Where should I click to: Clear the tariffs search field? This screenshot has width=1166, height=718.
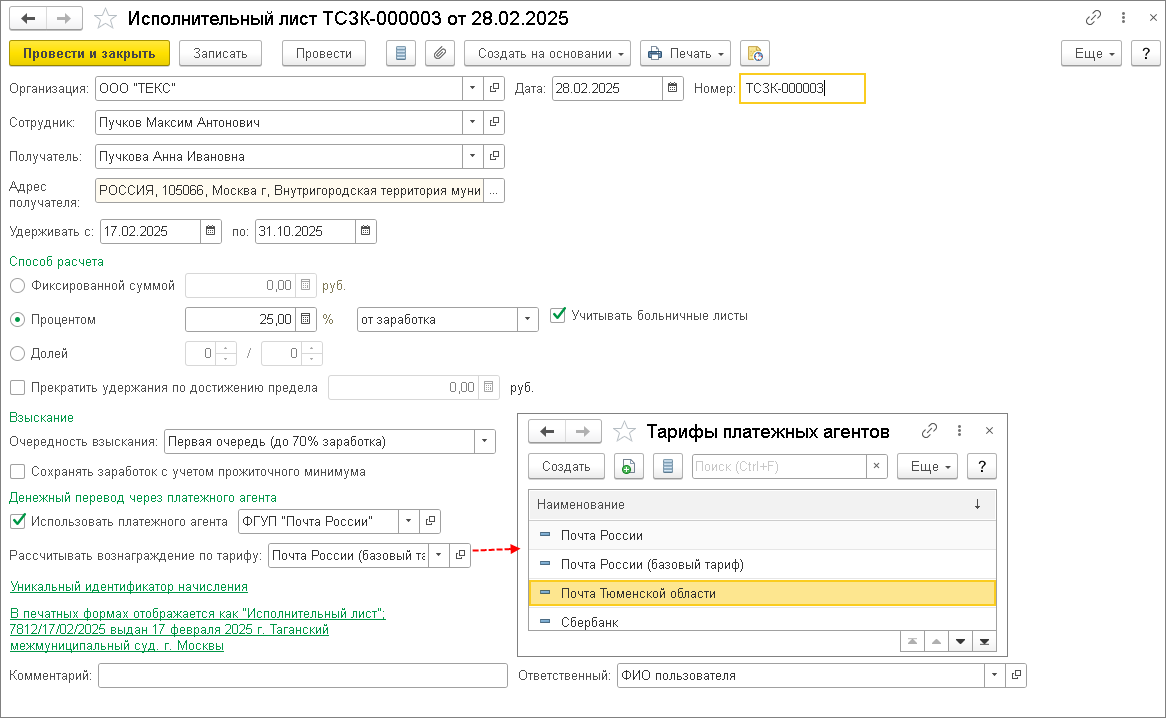877,466
